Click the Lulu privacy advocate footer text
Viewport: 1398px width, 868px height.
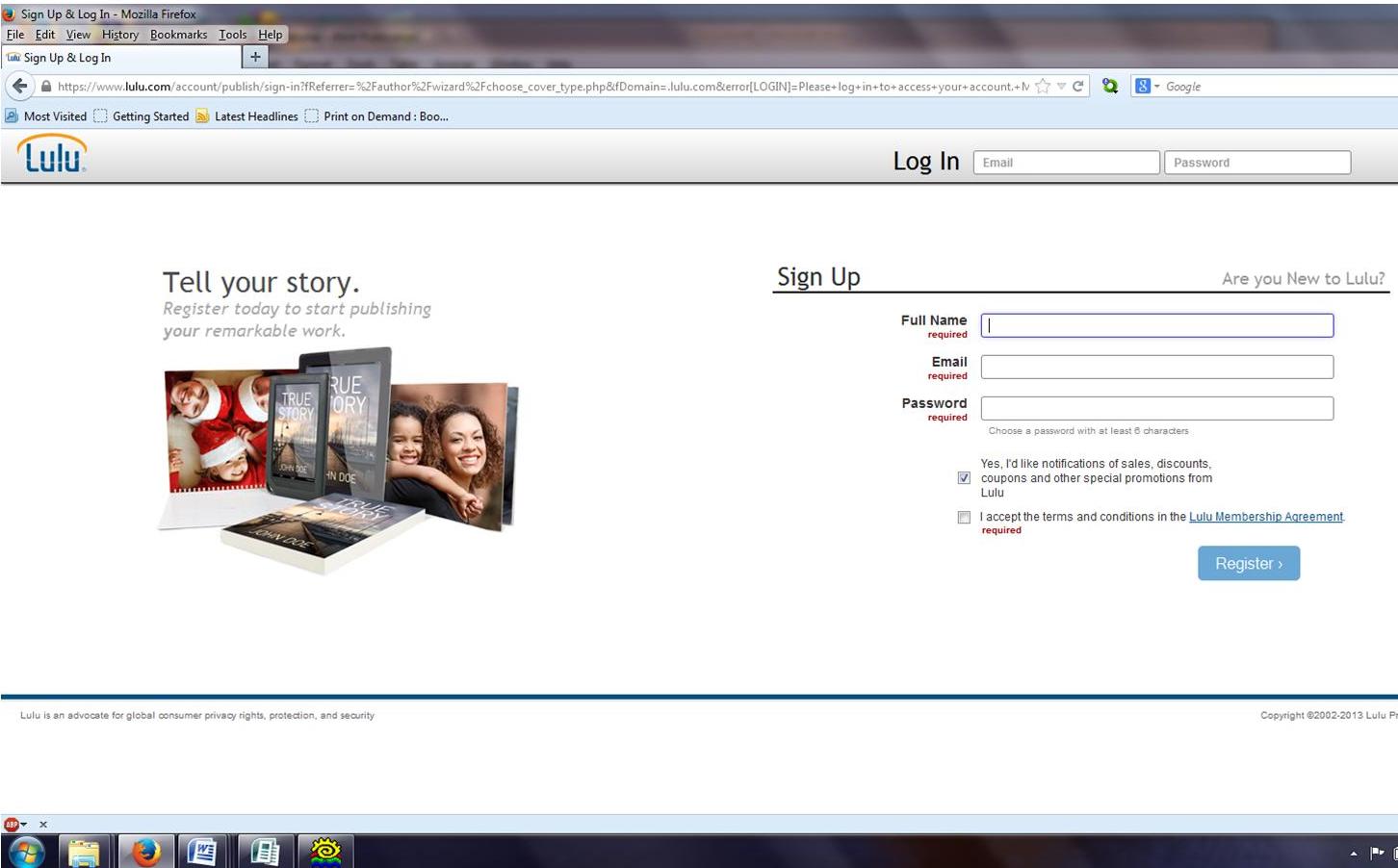coord(197,715)
